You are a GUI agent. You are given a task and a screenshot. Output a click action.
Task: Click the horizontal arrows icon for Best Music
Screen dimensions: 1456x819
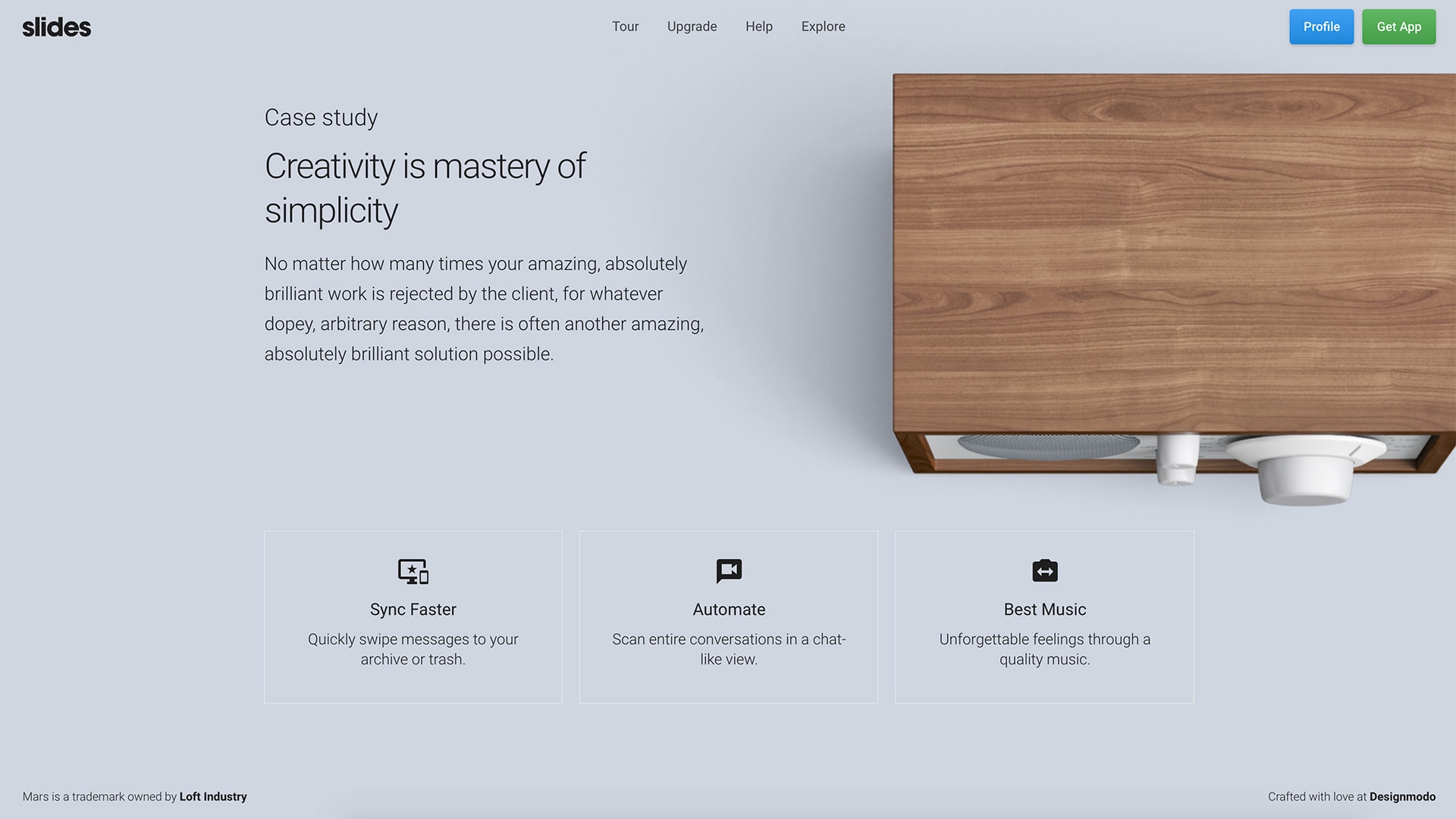(1045, 571)
